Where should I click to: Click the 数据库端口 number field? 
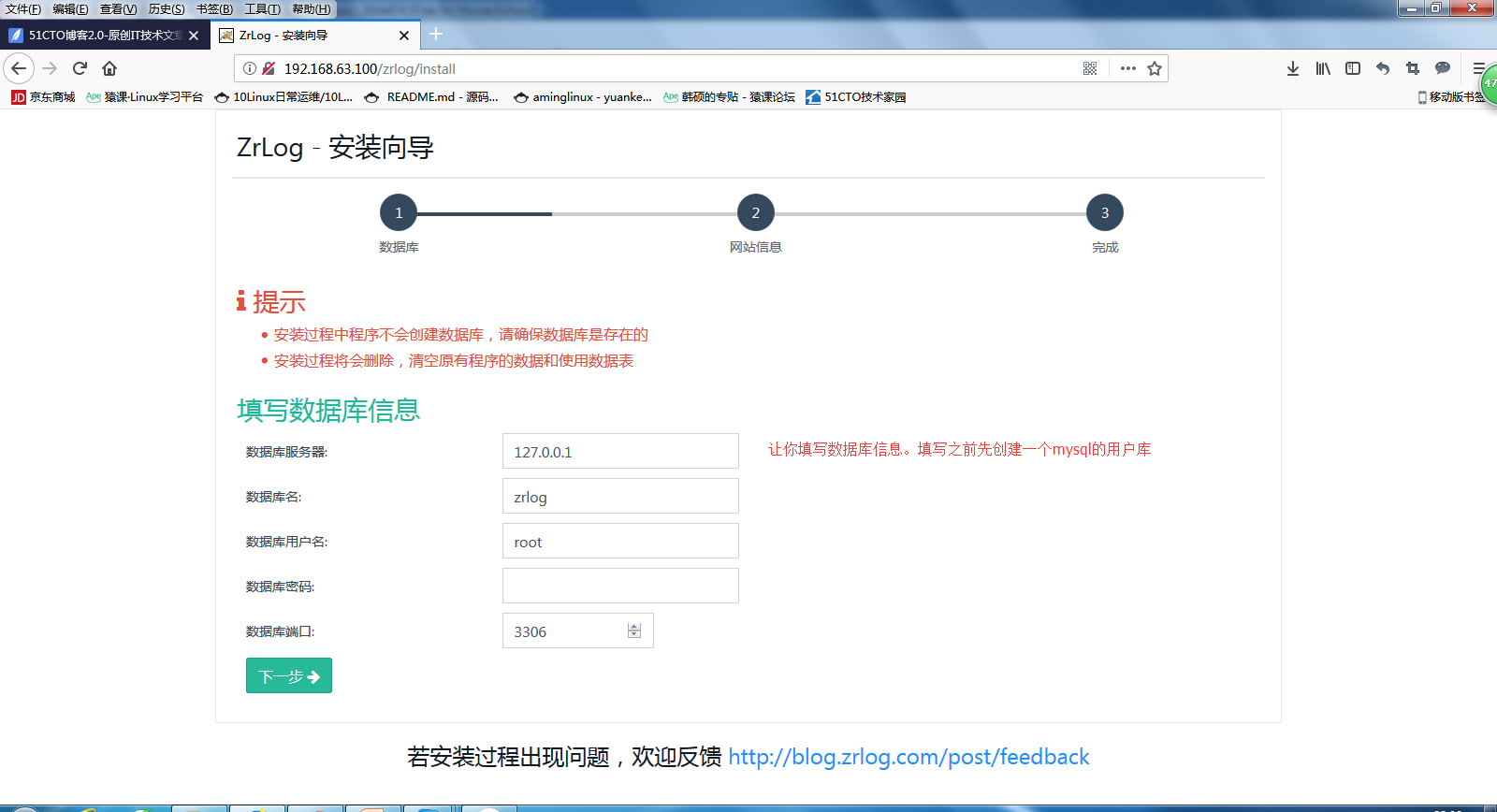pos(577,631)
